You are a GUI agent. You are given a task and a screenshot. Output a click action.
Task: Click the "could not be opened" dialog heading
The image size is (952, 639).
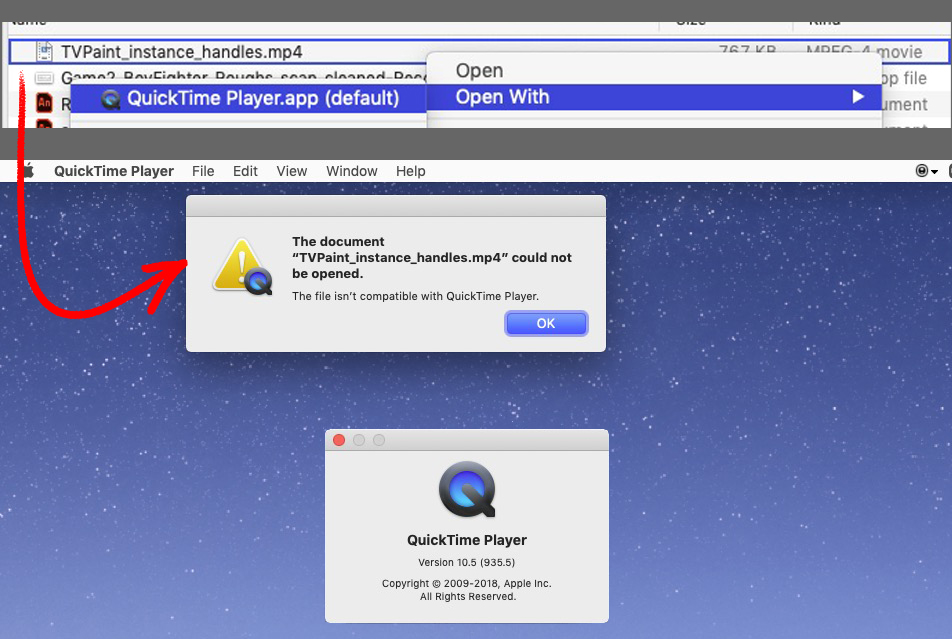pos(432,258)
